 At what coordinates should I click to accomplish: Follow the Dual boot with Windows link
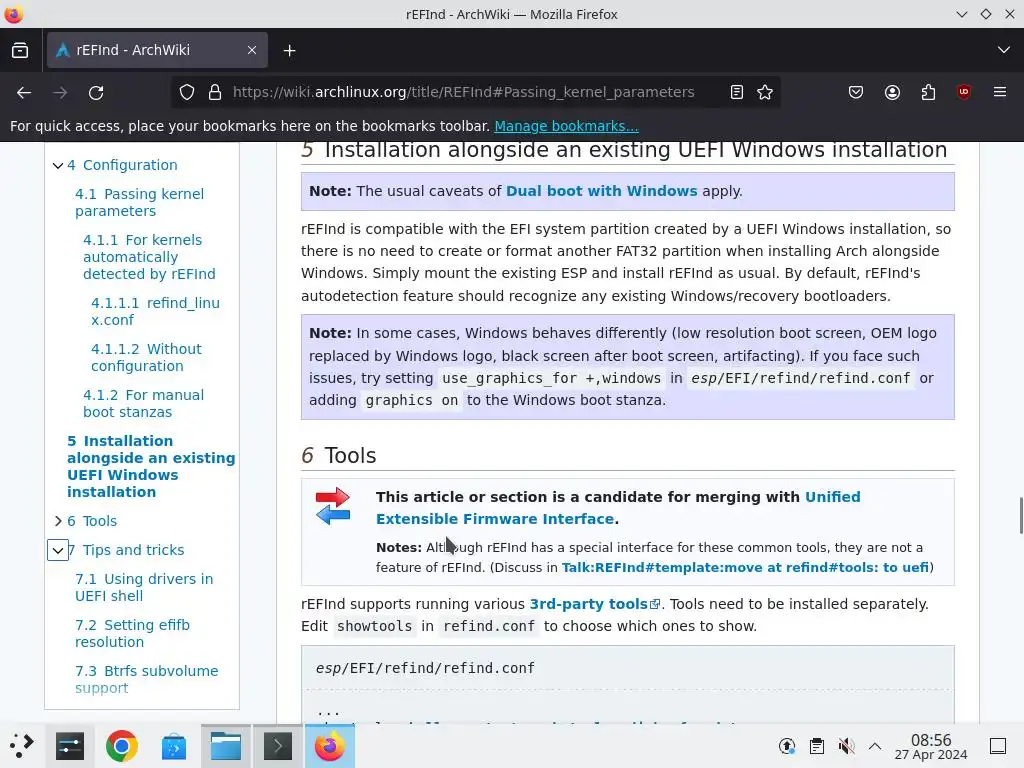click(601, 191)
